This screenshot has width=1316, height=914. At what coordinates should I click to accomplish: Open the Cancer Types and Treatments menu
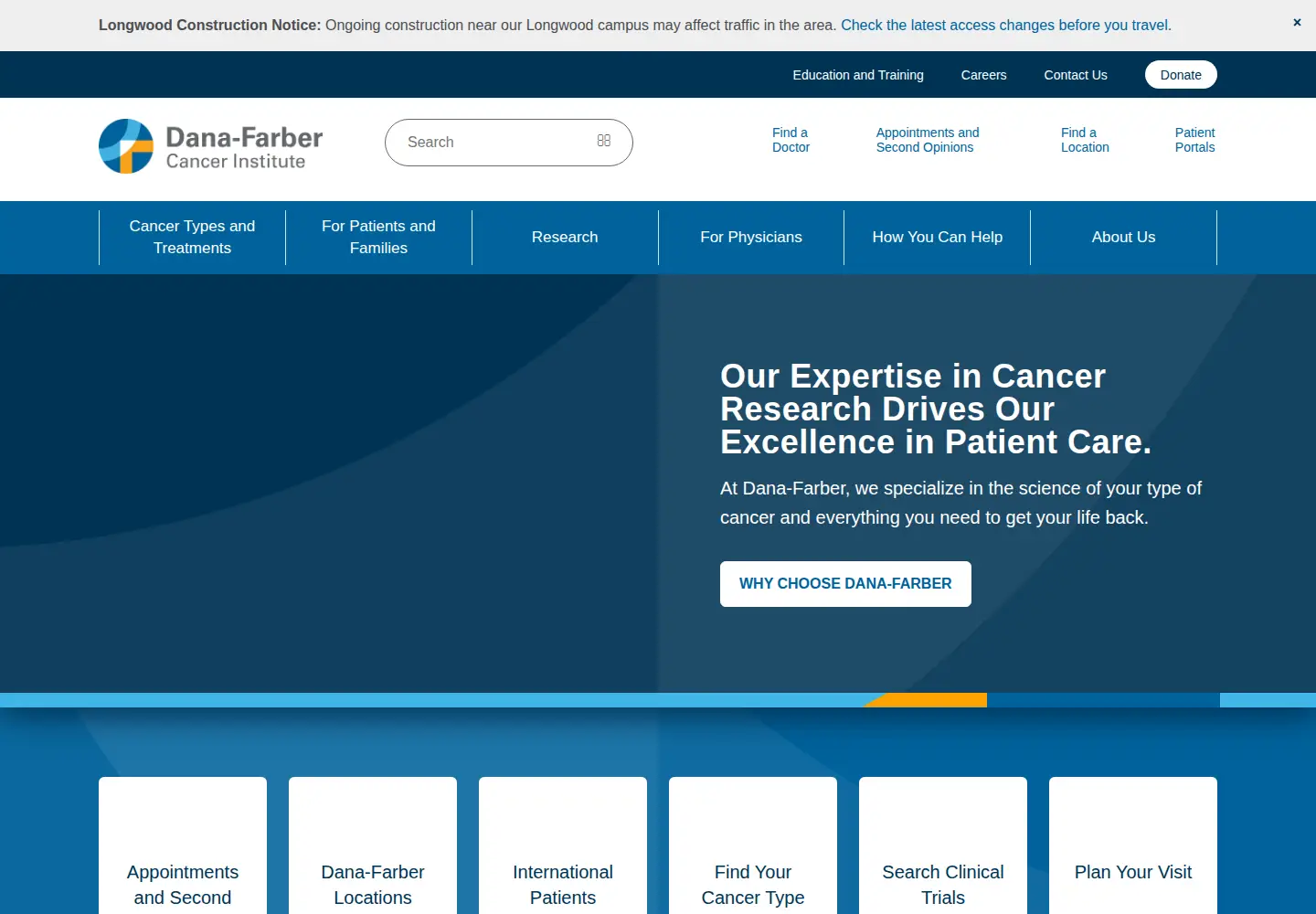click(x=192, y=237)
